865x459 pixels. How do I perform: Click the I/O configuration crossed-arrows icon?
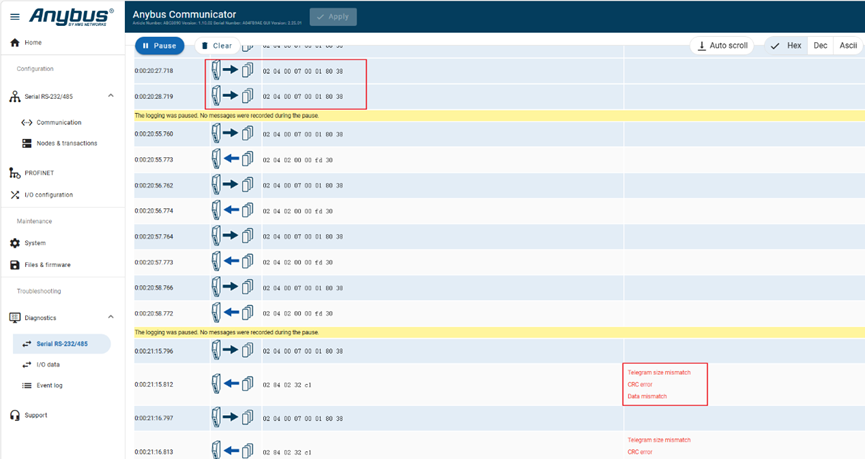[x=15, y=195]
